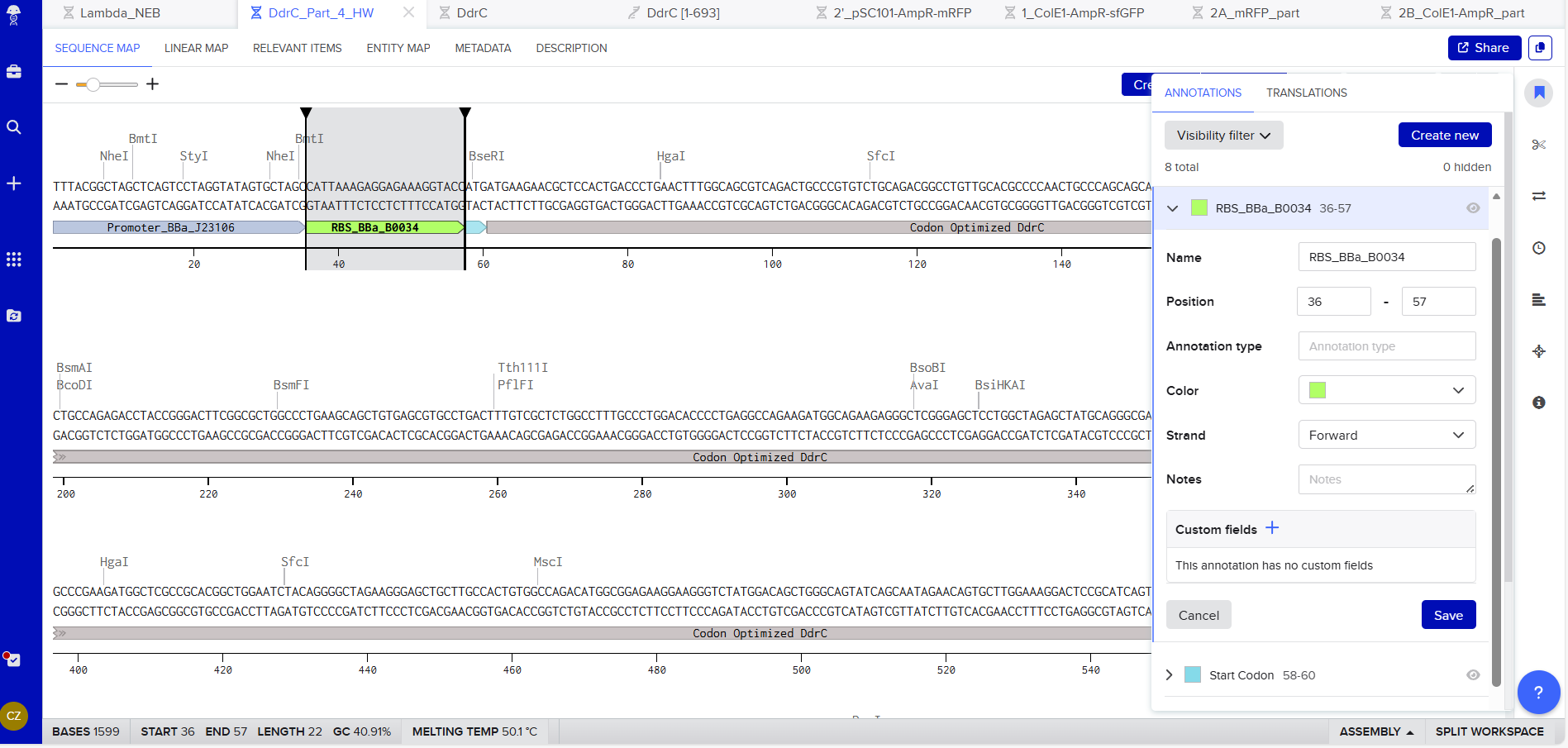Viewport: 1568px width, 748px height.
Task: Click the info circle icon
Action: [x=1538, y=403]
